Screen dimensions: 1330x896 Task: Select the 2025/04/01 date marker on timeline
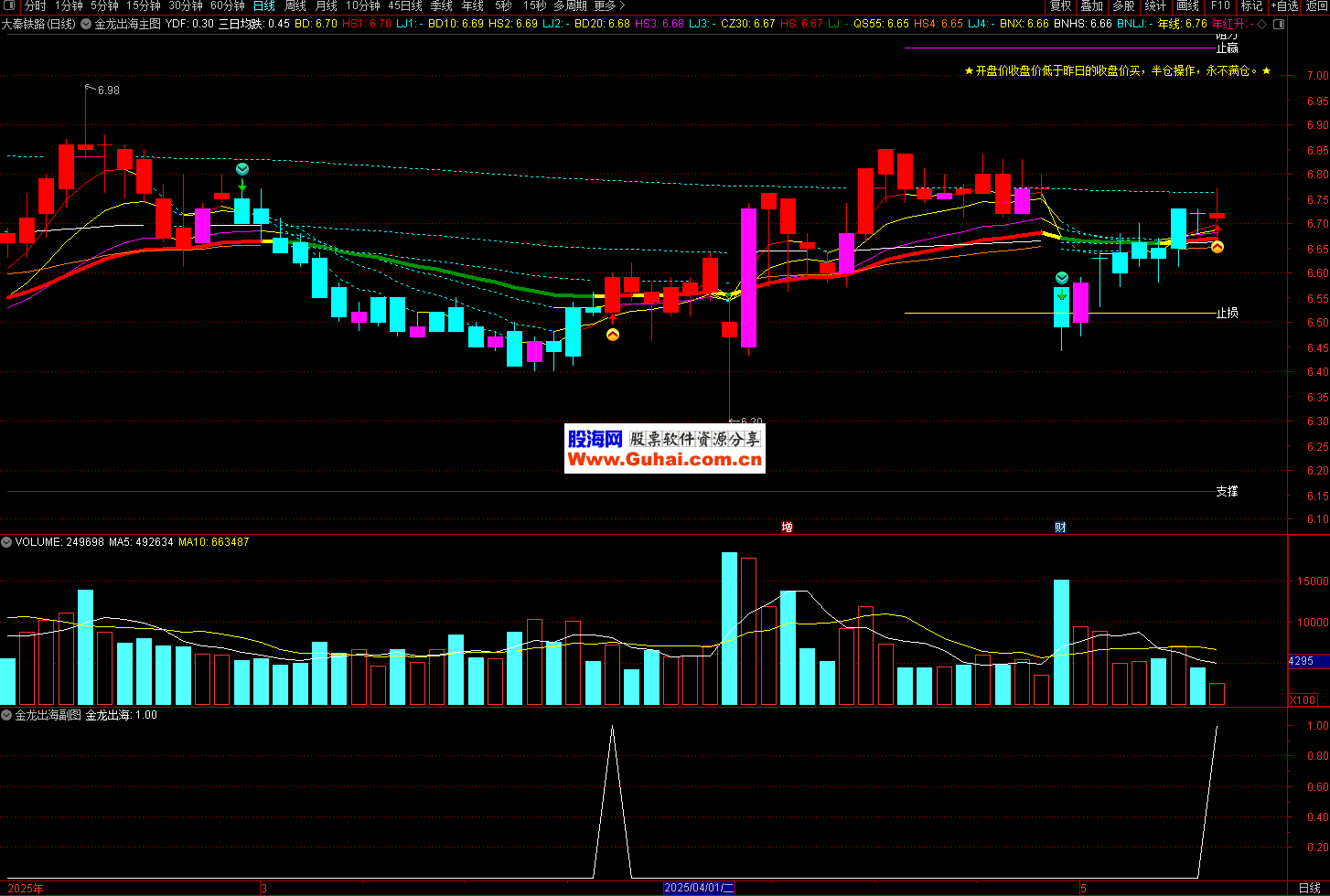pos(700,888)
